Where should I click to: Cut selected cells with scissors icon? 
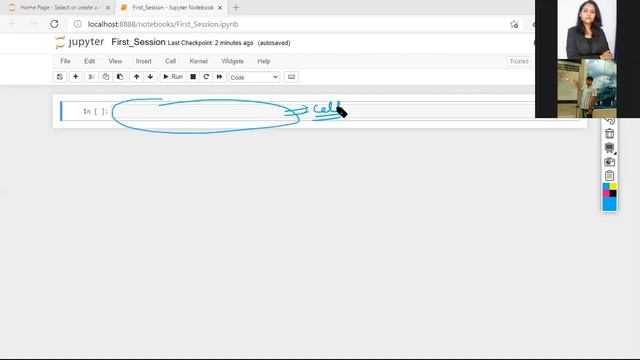[x=91, y=77]
